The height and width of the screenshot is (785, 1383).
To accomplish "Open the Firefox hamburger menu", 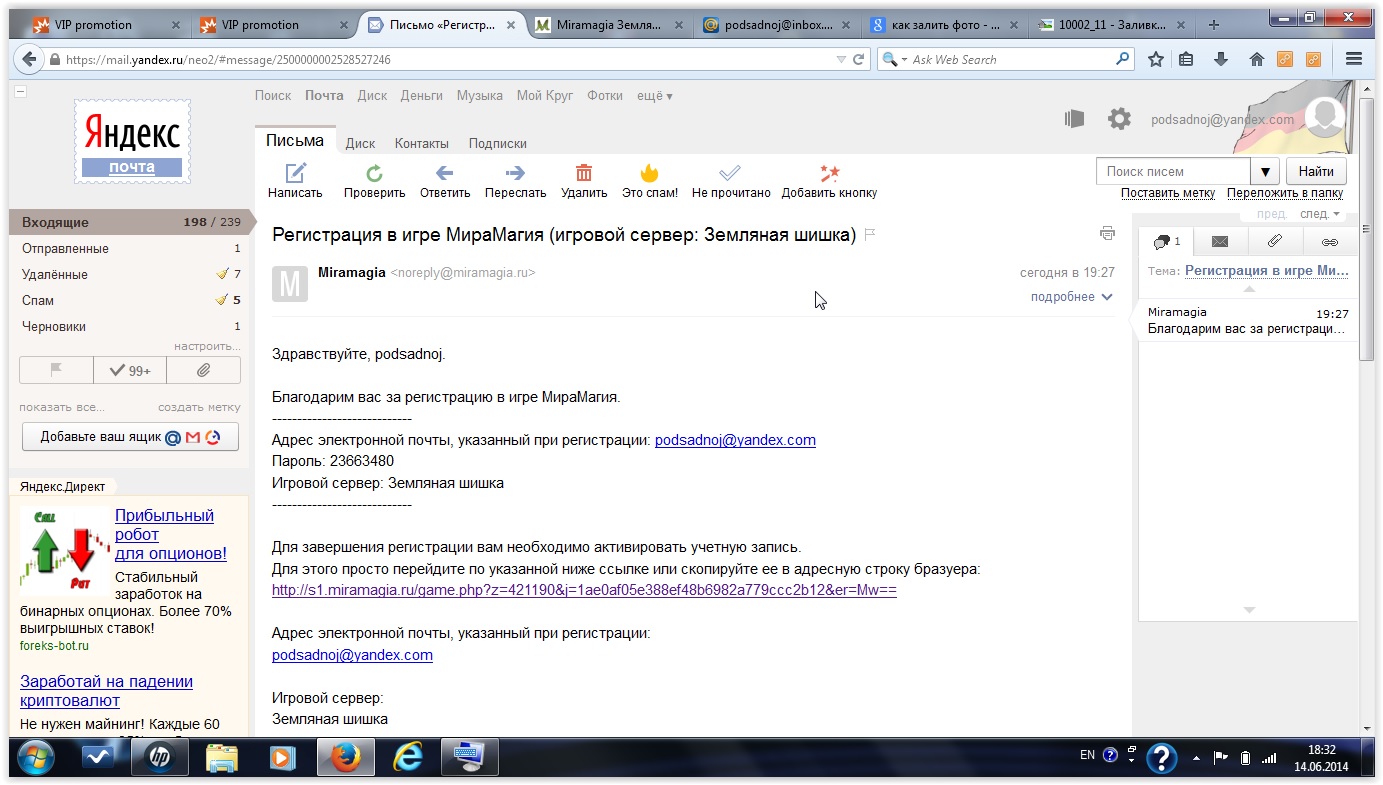I will point(1354,59).
